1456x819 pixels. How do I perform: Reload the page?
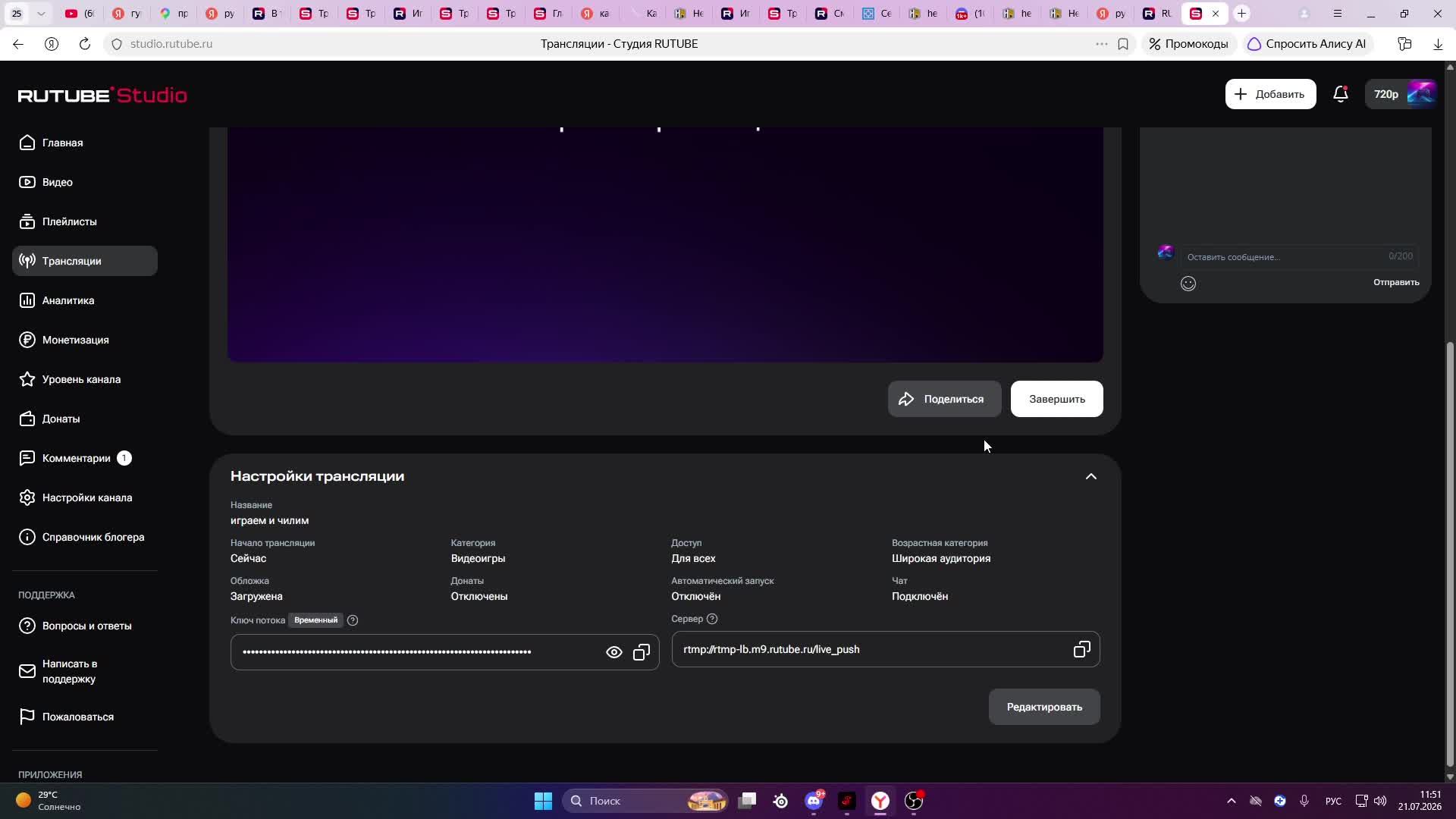click(x=84, y=44)
